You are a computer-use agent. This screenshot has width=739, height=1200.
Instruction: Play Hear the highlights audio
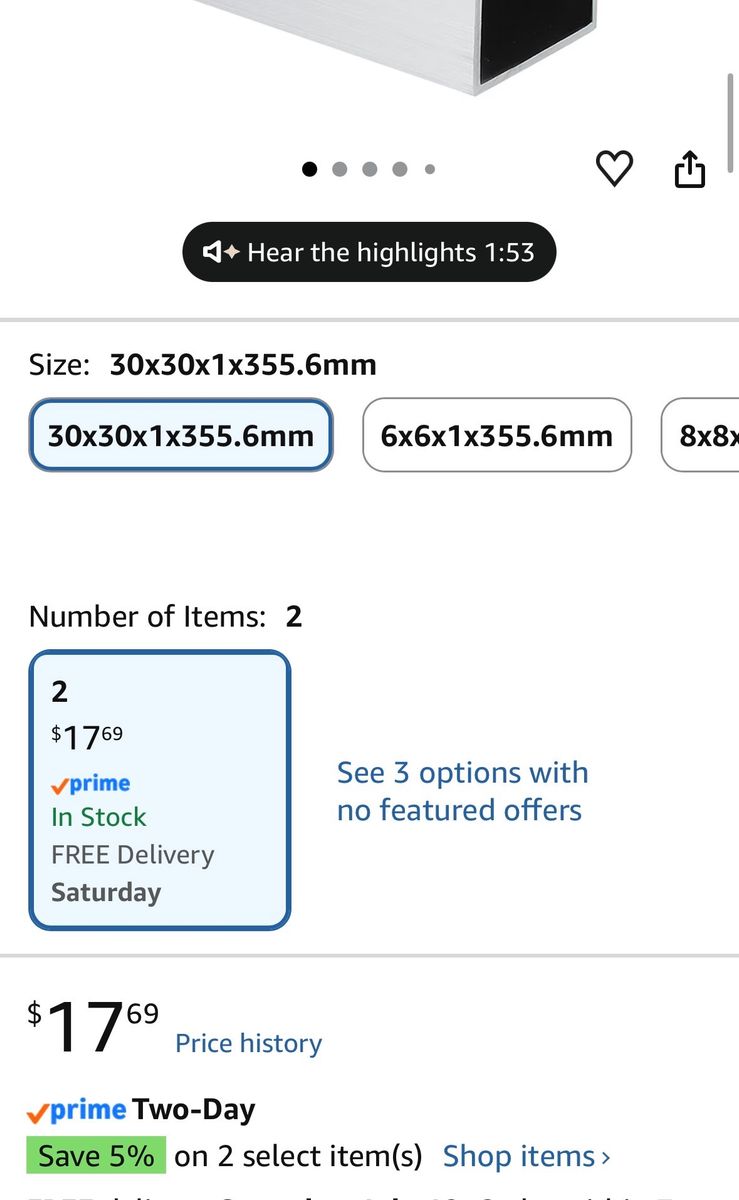coord(369,252)
